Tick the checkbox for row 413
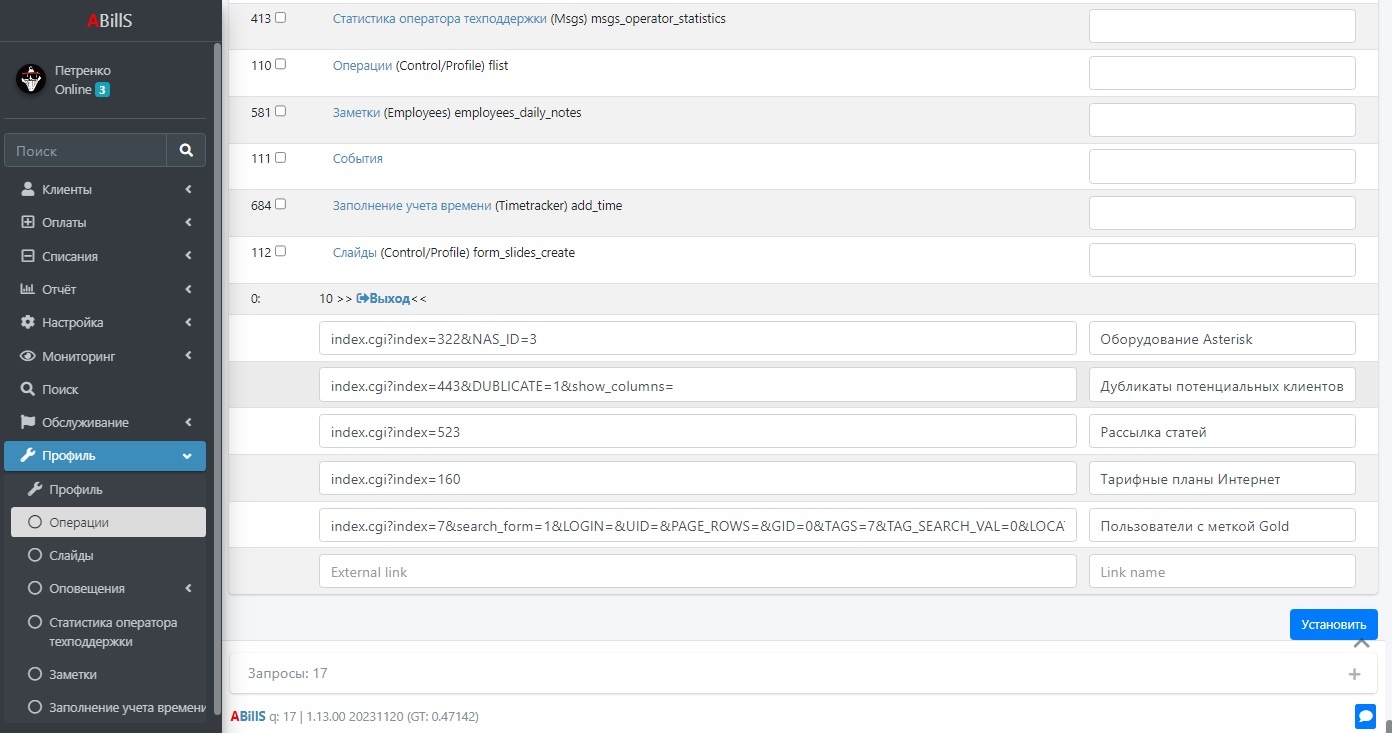Screen dimensions: 1392x733 [x=280, y=18]
